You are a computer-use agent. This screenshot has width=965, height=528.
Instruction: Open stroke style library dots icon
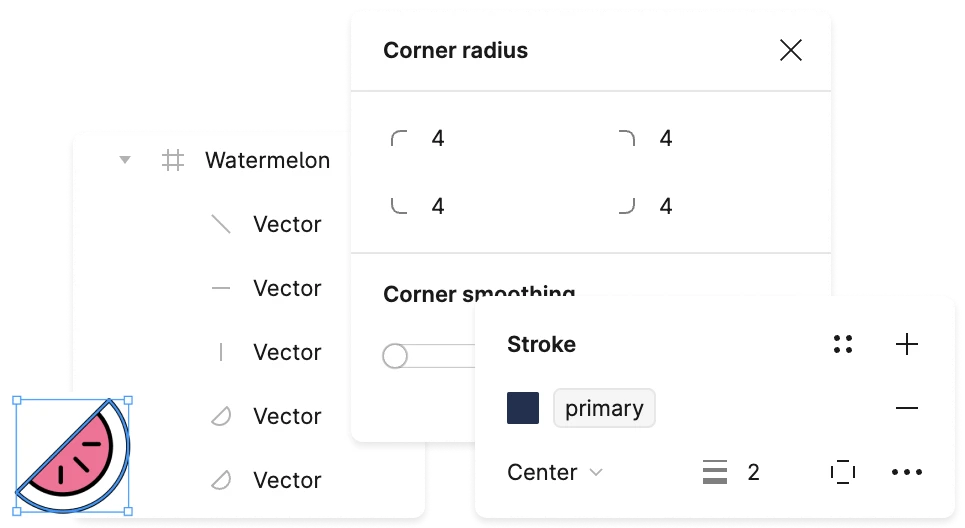843,344
